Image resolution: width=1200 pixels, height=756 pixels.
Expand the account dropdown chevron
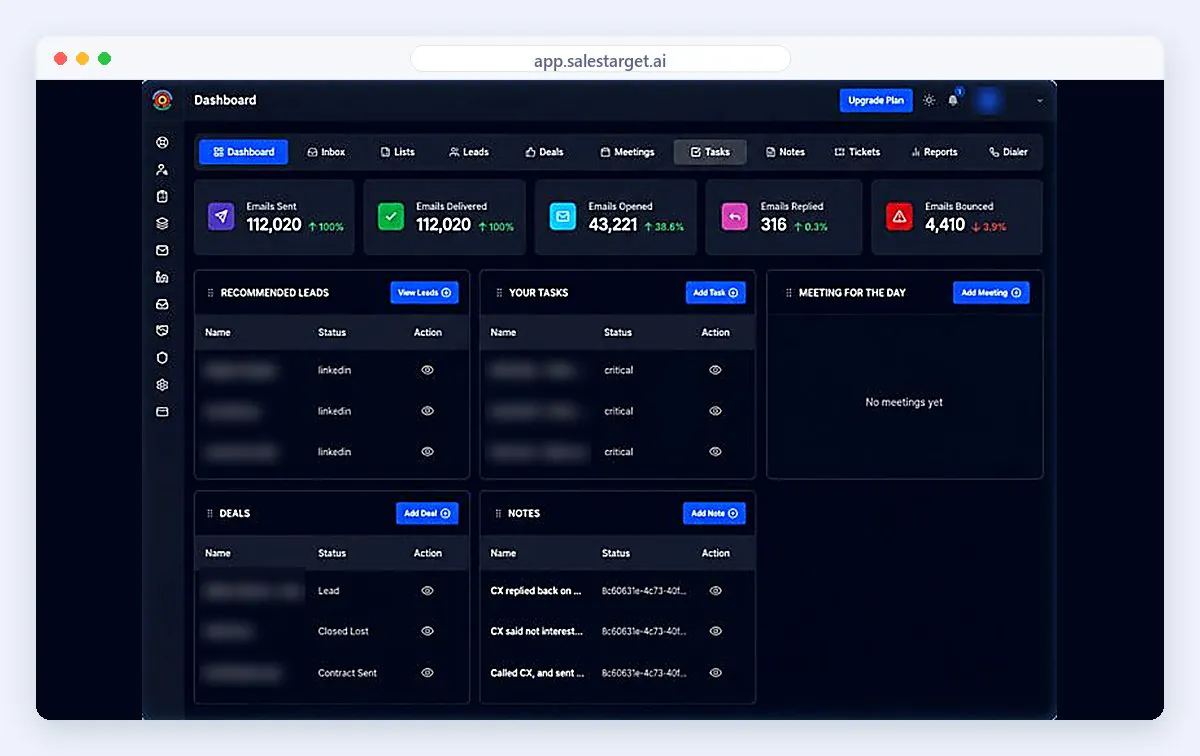click(1039, 101)
